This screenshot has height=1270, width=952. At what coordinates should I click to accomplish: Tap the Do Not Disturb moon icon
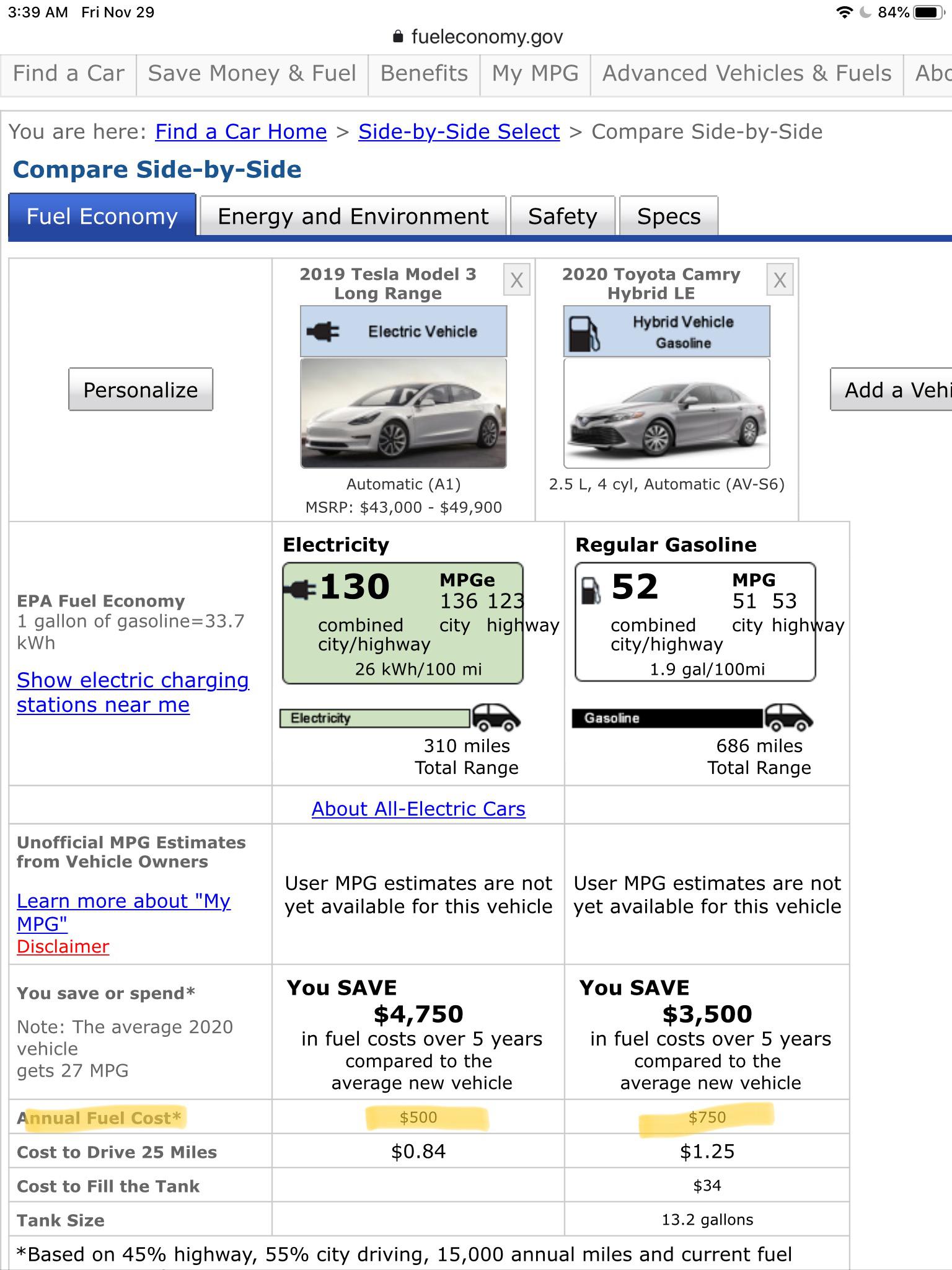click(x=865, y=12)
